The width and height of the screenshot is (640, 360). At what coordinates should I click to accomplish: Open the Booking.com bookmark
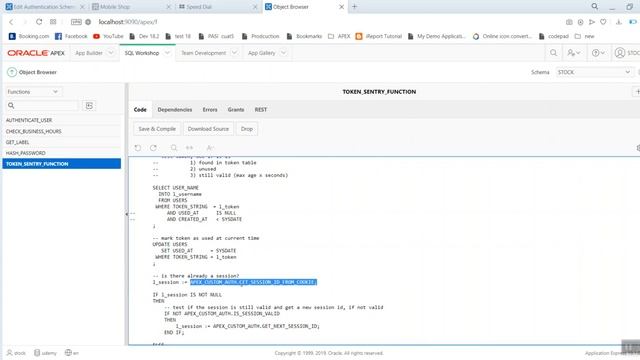[29, 36]
